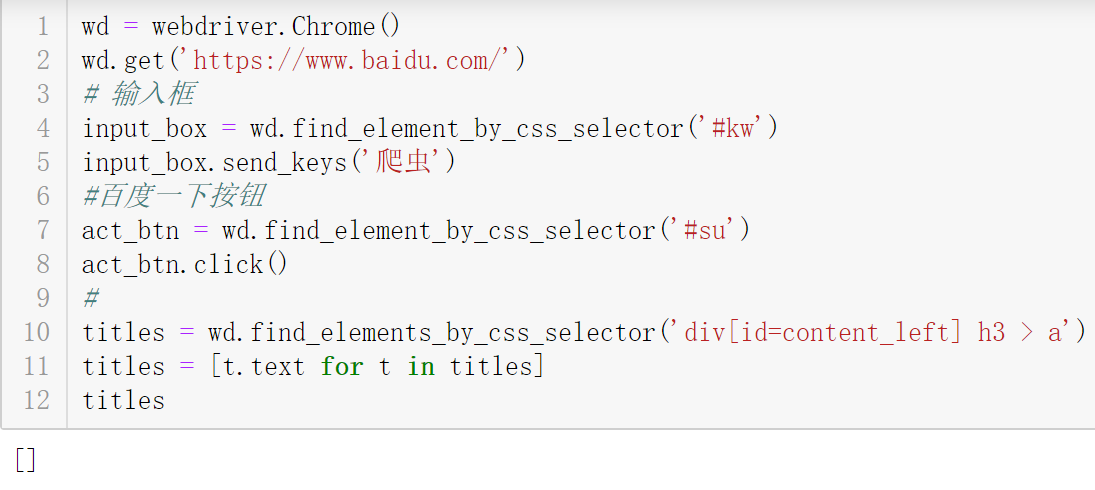
Task: Click line number 7 in the gutter
Action: point(43,230)
